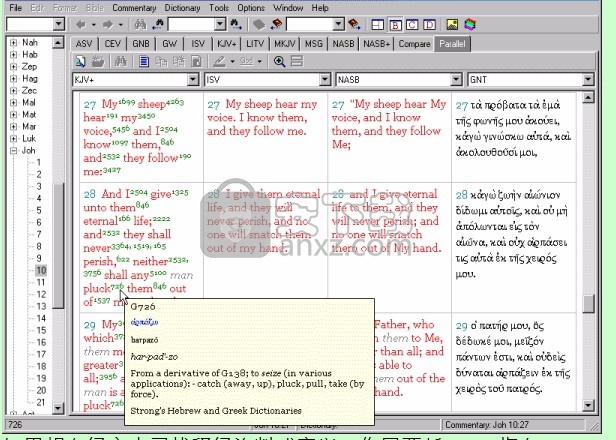This screenshot has width=616, height=440.
Task: Open the Forward history dropdown arrow
Action: [x=120, y=25]
